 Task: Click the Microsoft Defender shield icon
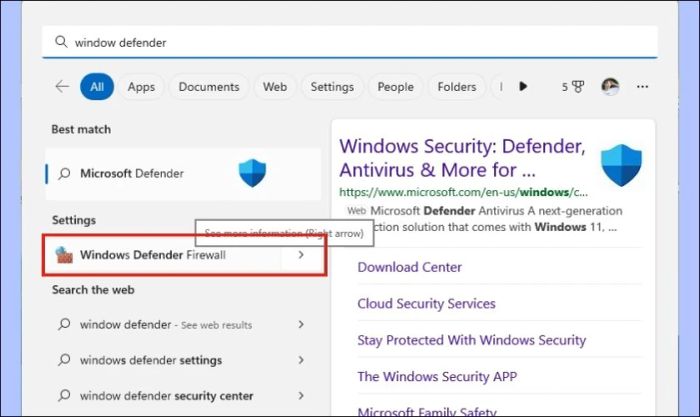pos(252,173)
